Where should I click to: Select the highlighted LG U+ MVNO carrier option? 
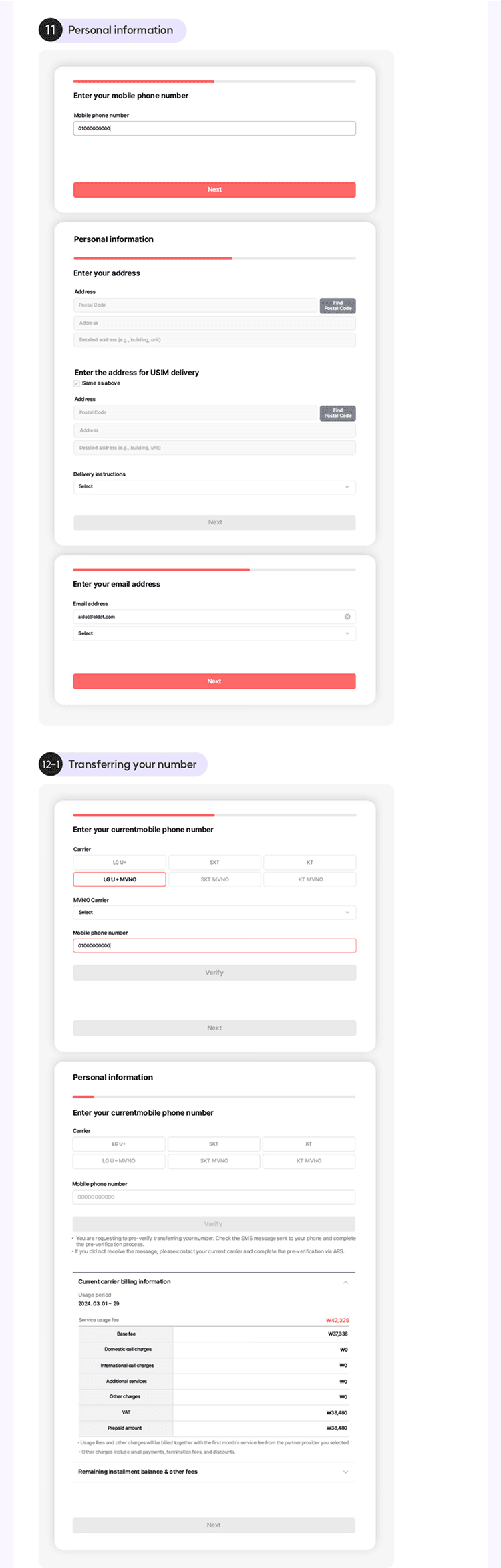pyautogui.click(x=120, y=879)
